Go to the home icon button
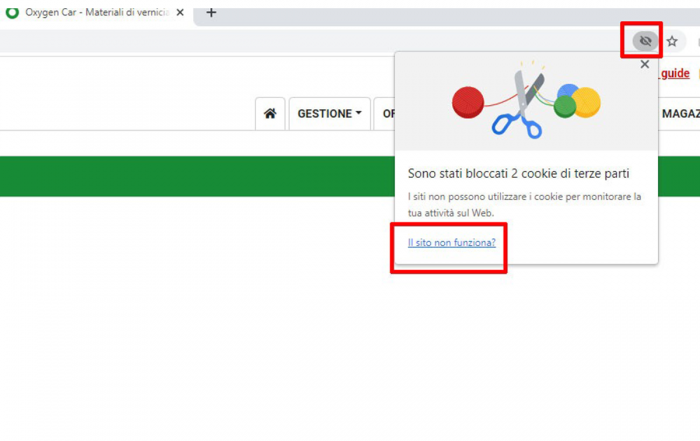The image size is (700, 441). (x=270, y=113)
